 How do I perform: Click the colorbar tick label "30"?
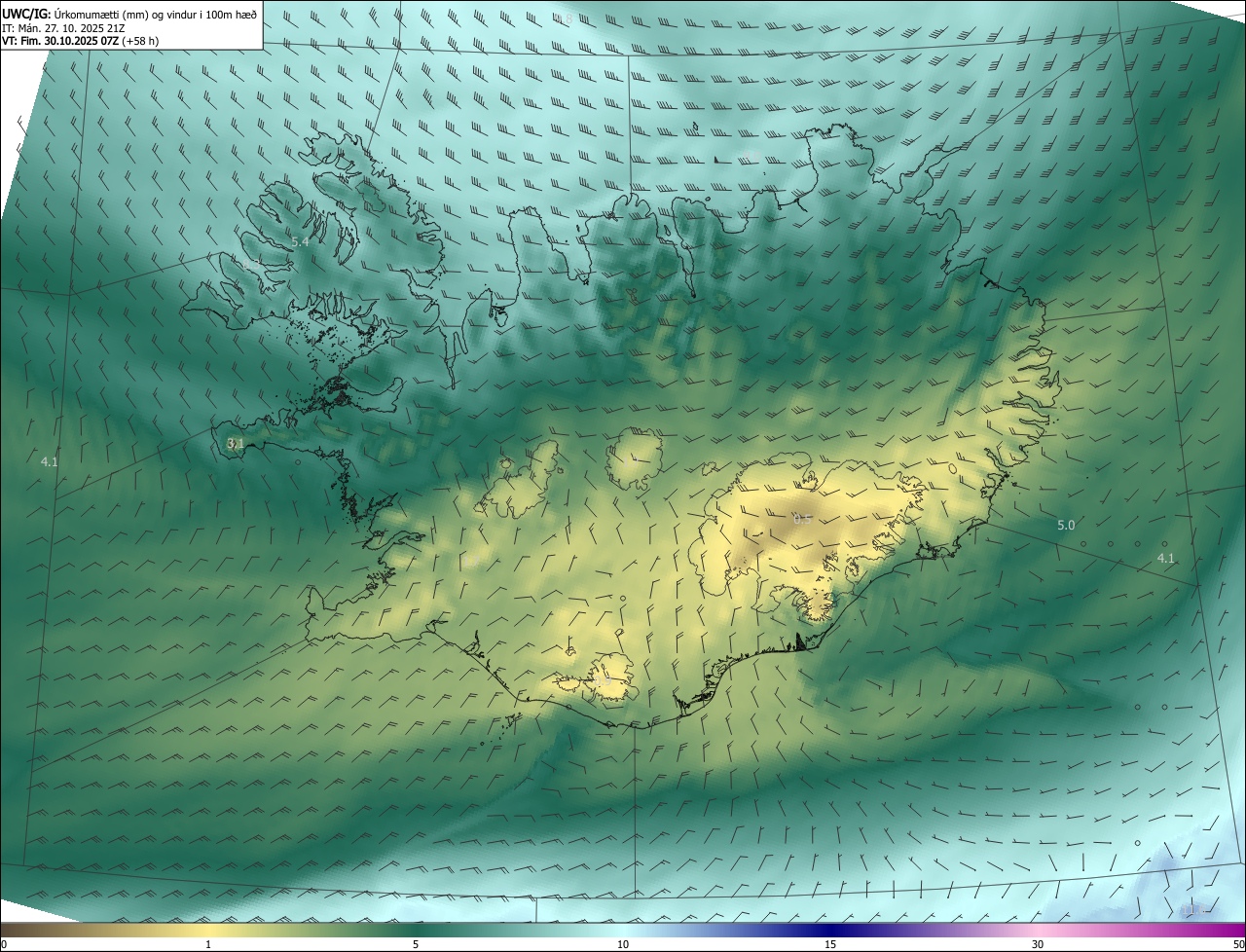click(x=1038, y=944)
